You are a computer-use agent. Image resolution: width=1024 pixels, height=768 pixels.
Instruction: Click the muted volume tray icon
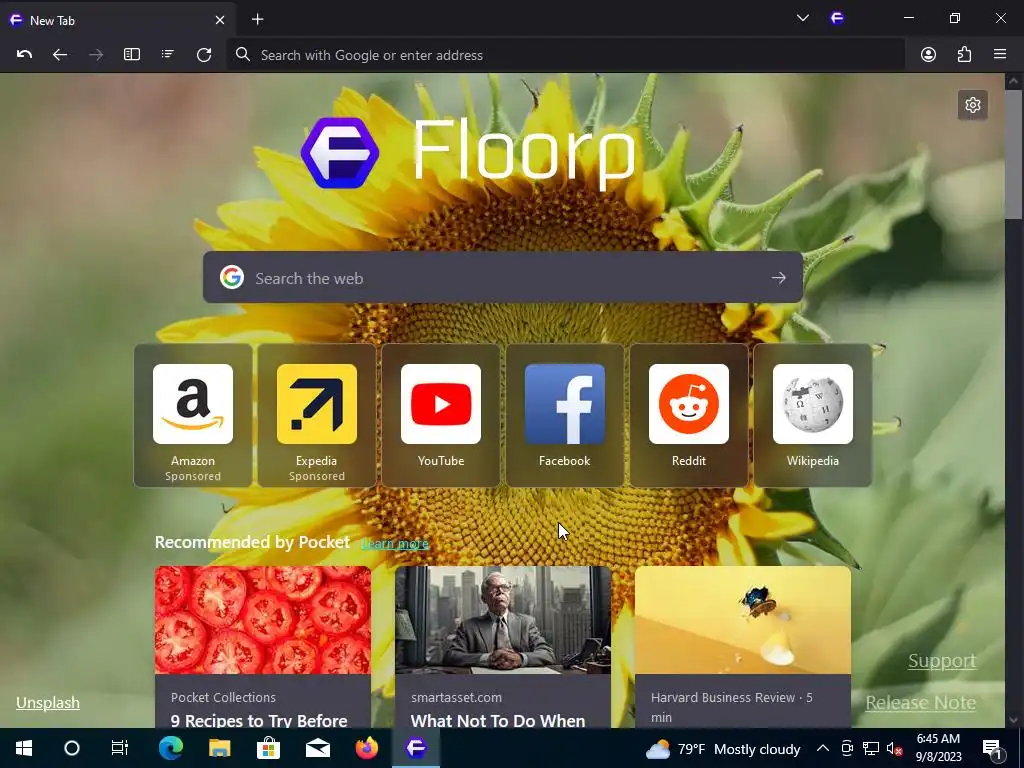[x=894, y=748]
